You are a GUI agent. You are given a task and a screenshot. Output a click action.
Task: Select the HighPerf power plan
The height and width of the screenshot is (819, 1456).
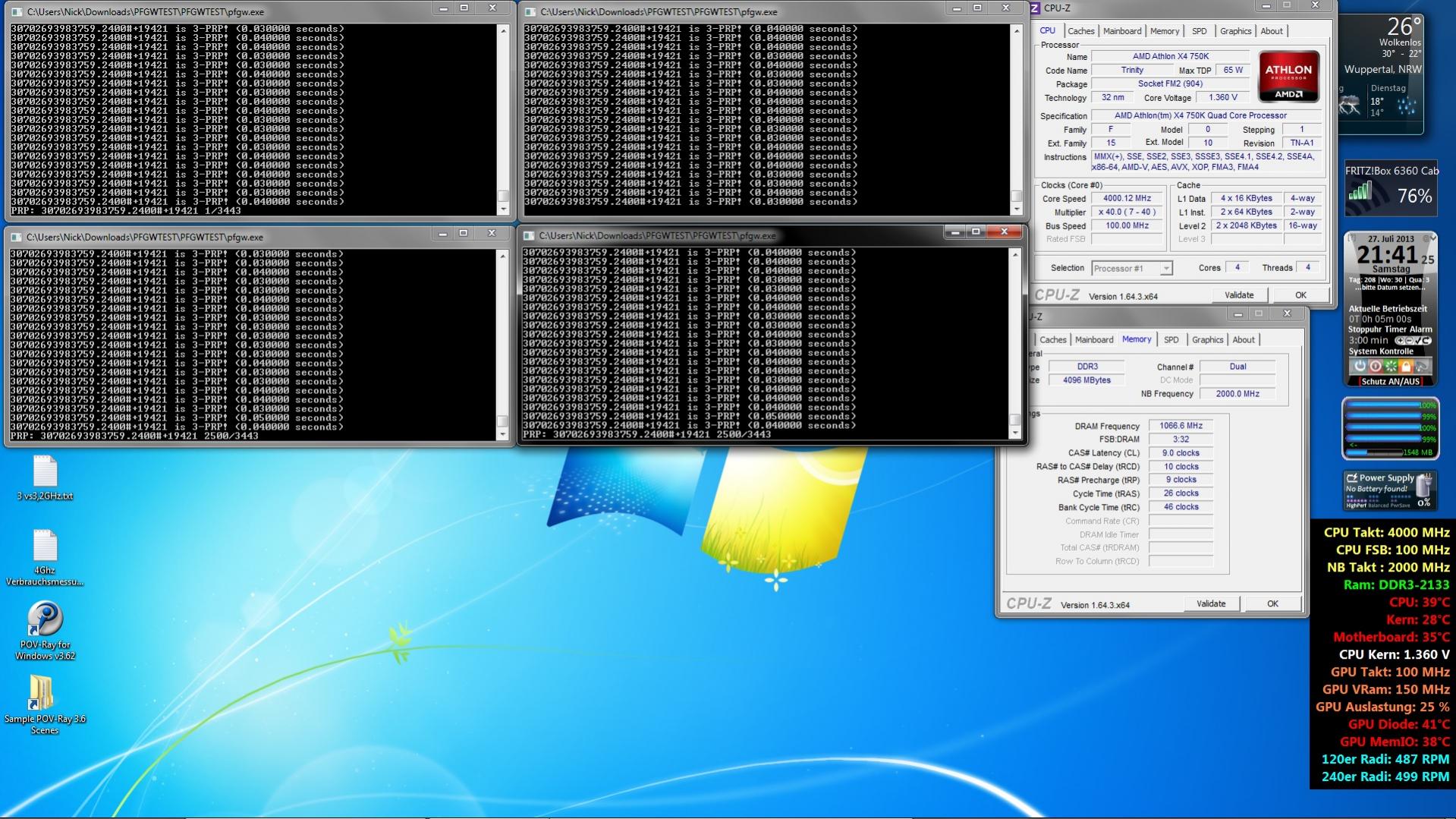pyautogui.click(x=1356, y=505)
